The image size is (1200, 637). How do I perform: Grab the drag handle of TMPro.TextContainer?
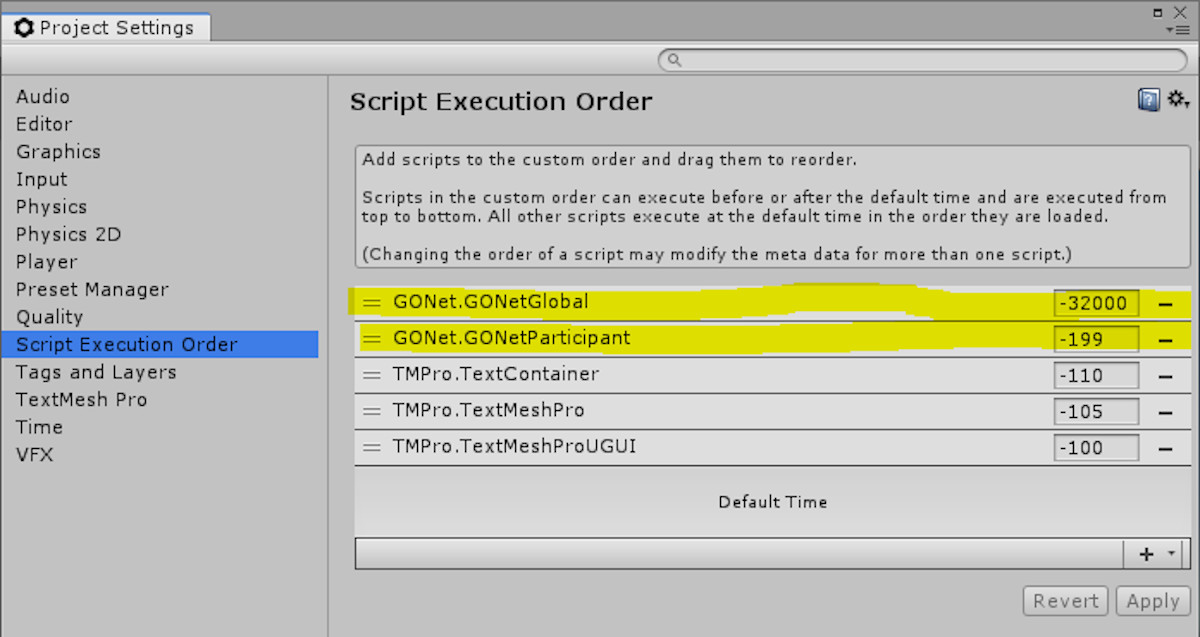click(372, 375)
